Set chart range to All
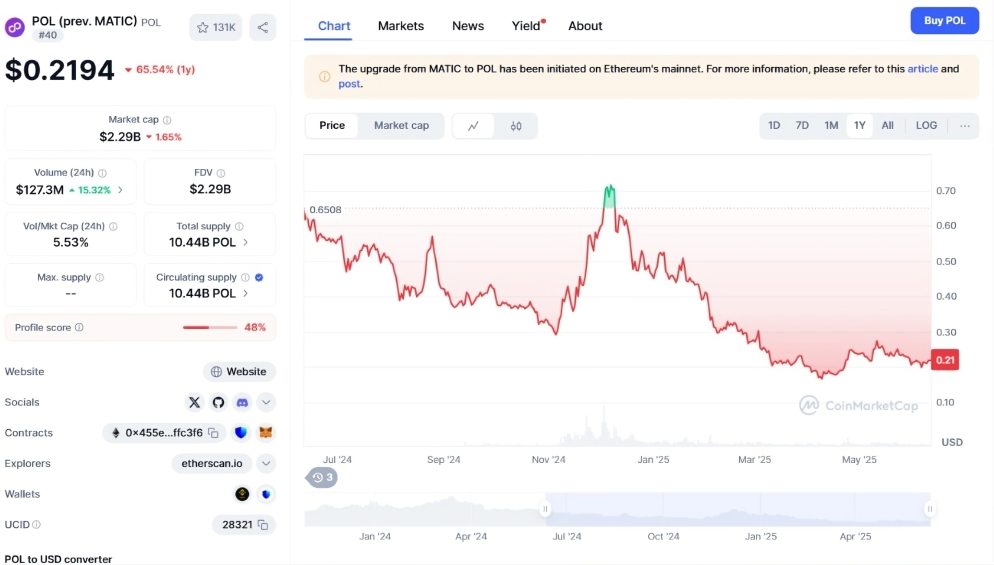The height and width of the screenshot is (565, 994). point(888,126)
